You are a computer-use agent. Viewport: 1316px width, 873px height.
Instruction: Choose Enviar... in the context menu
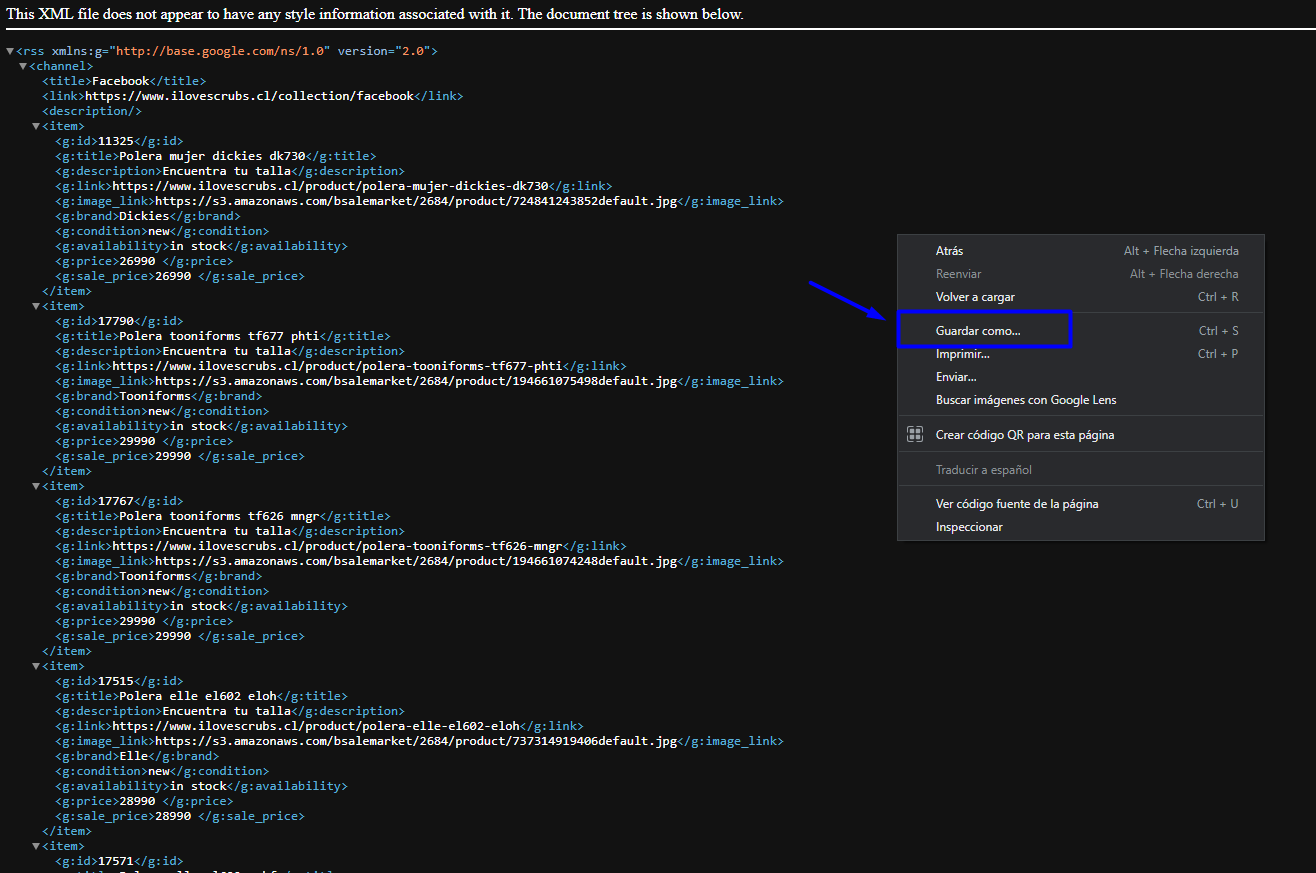pyautogui.click(x=1081, y=377)
